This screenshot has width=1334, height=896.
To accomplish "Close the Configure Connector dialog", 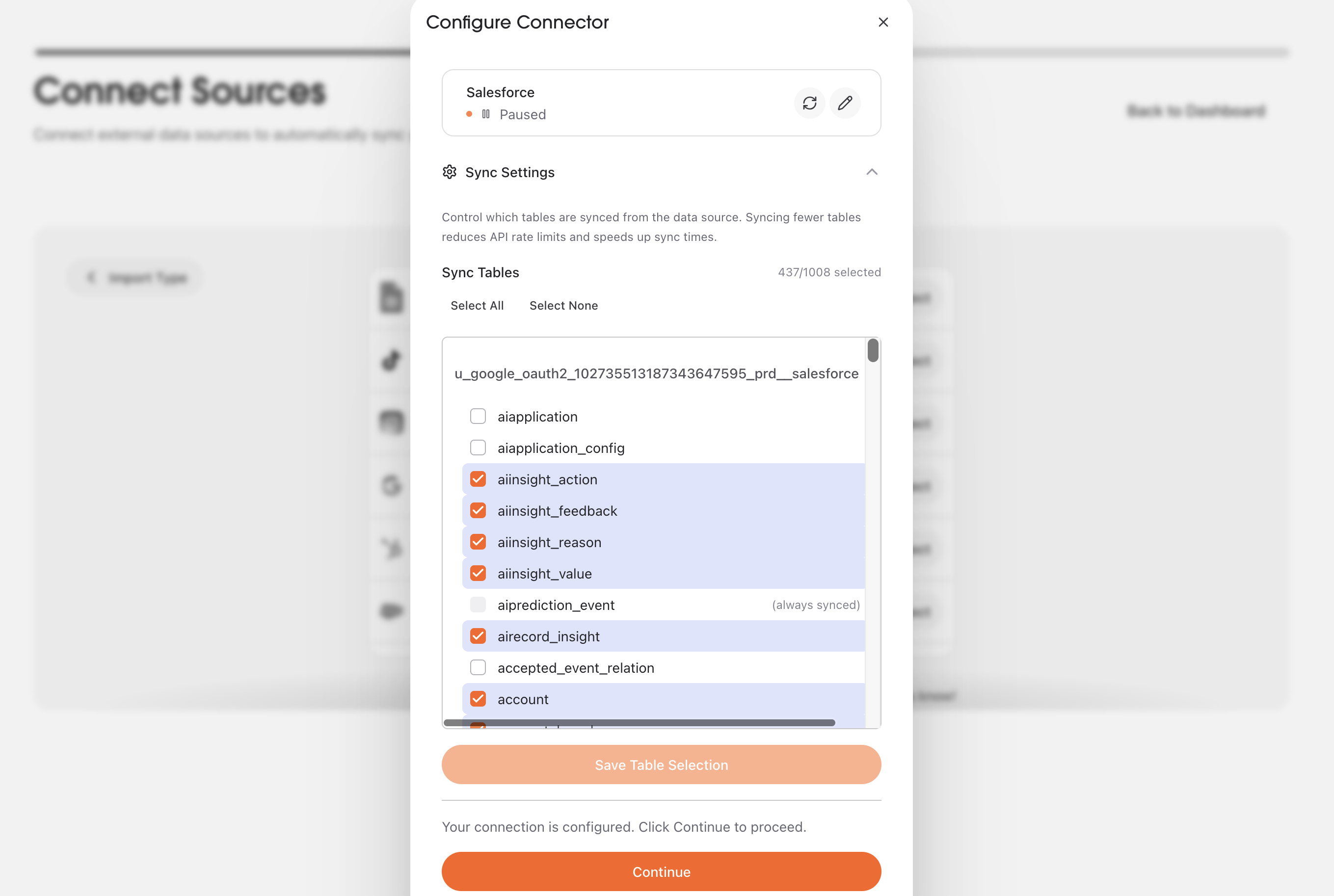I will 883,22.
